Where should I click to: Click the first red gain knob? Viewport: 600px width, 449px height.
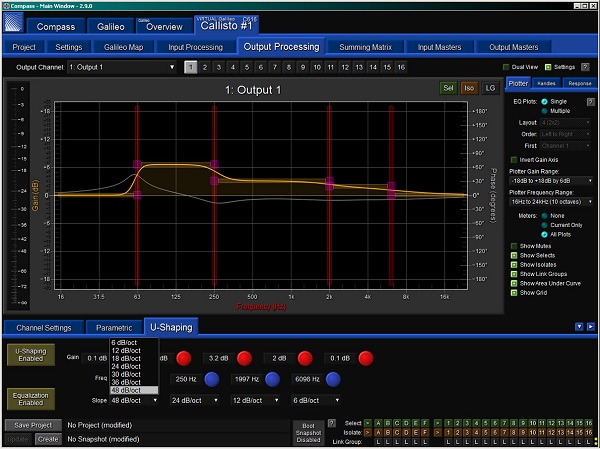(x=184, y=358)
